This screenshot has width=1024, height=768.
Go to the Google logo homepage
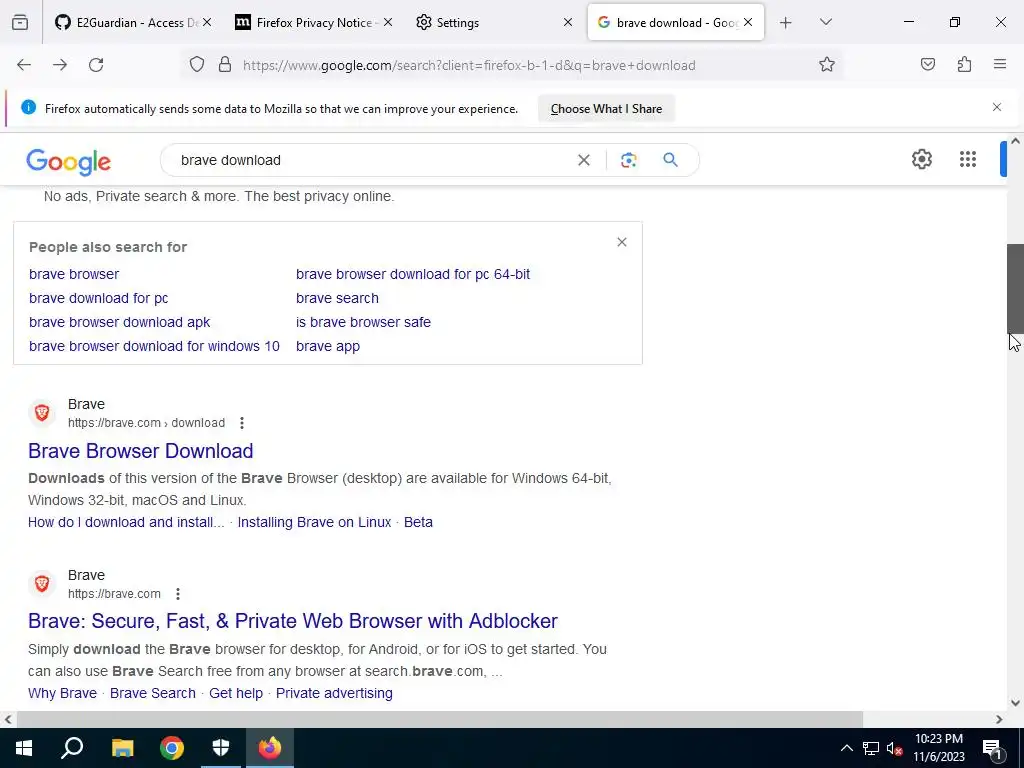point(69,161)
